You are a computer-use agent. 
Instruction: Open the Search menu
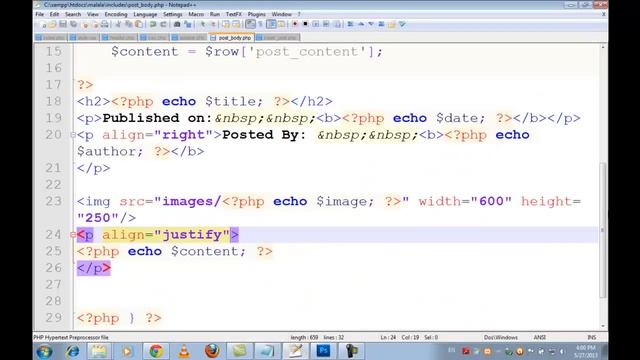coord(73,14)
